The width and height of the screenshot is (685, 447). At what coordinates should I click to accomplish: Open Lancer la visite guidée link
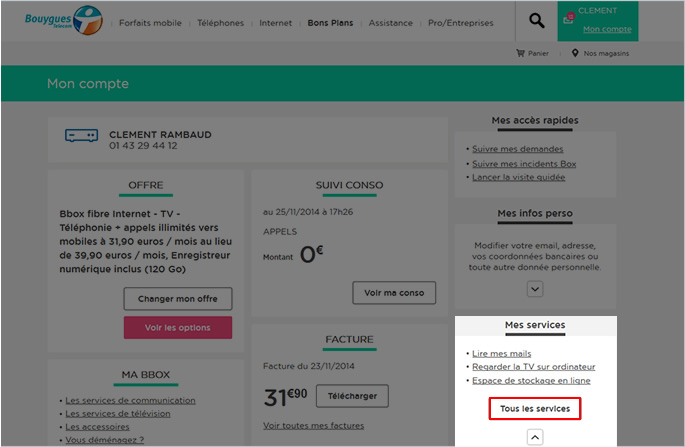coord(519,177)
